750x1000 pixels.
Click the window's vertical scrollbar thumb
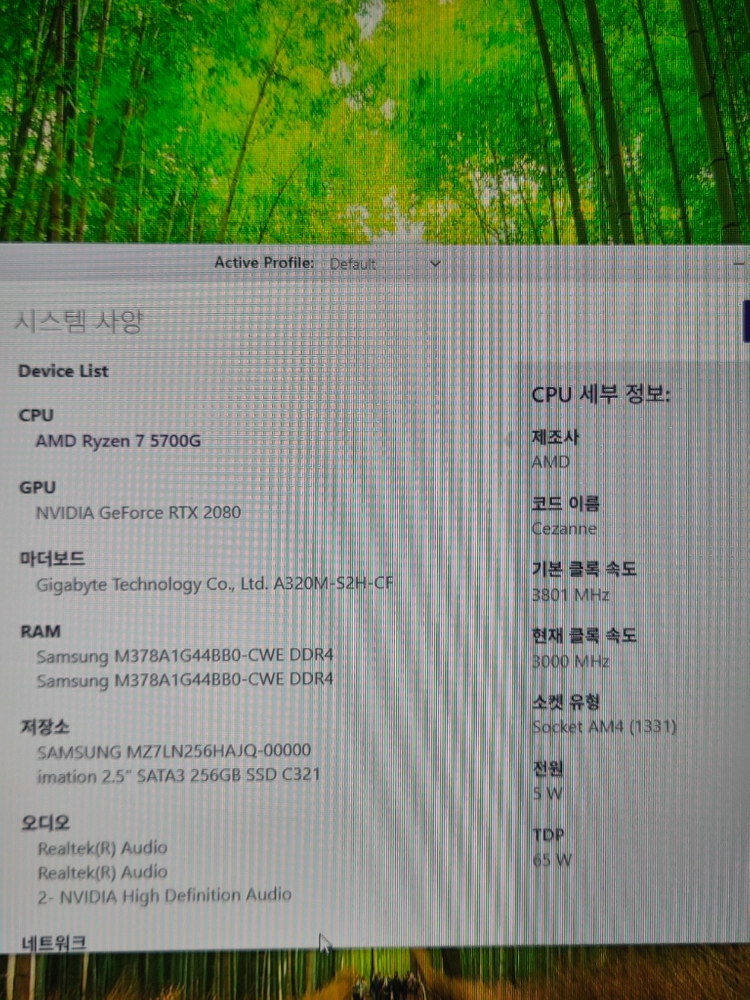point(746,322)
